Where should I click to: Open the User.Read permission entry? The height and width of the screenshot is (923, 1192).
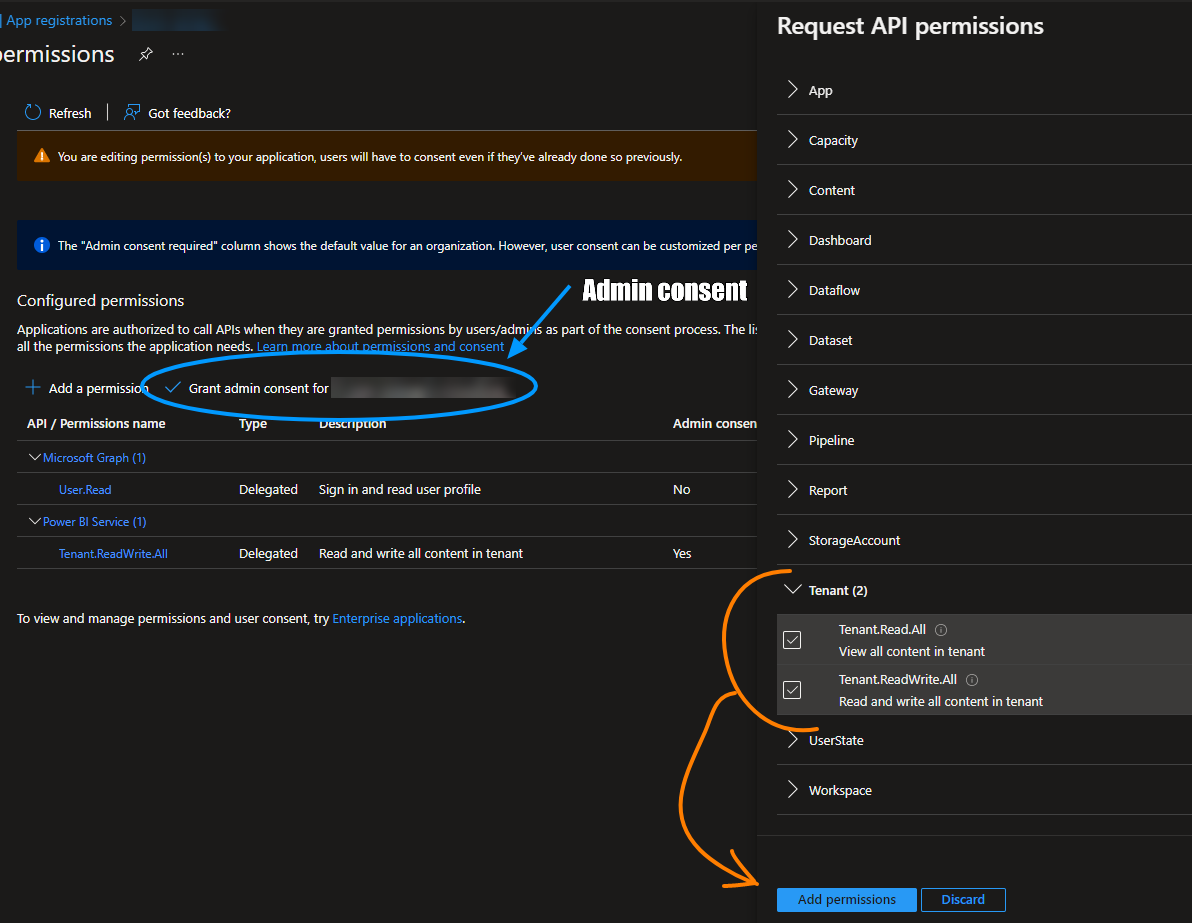click(85, 490)
